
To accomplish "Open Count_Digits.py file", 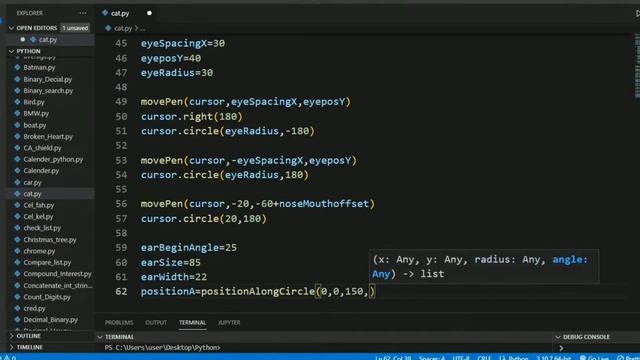I will (x=47, y=297).
